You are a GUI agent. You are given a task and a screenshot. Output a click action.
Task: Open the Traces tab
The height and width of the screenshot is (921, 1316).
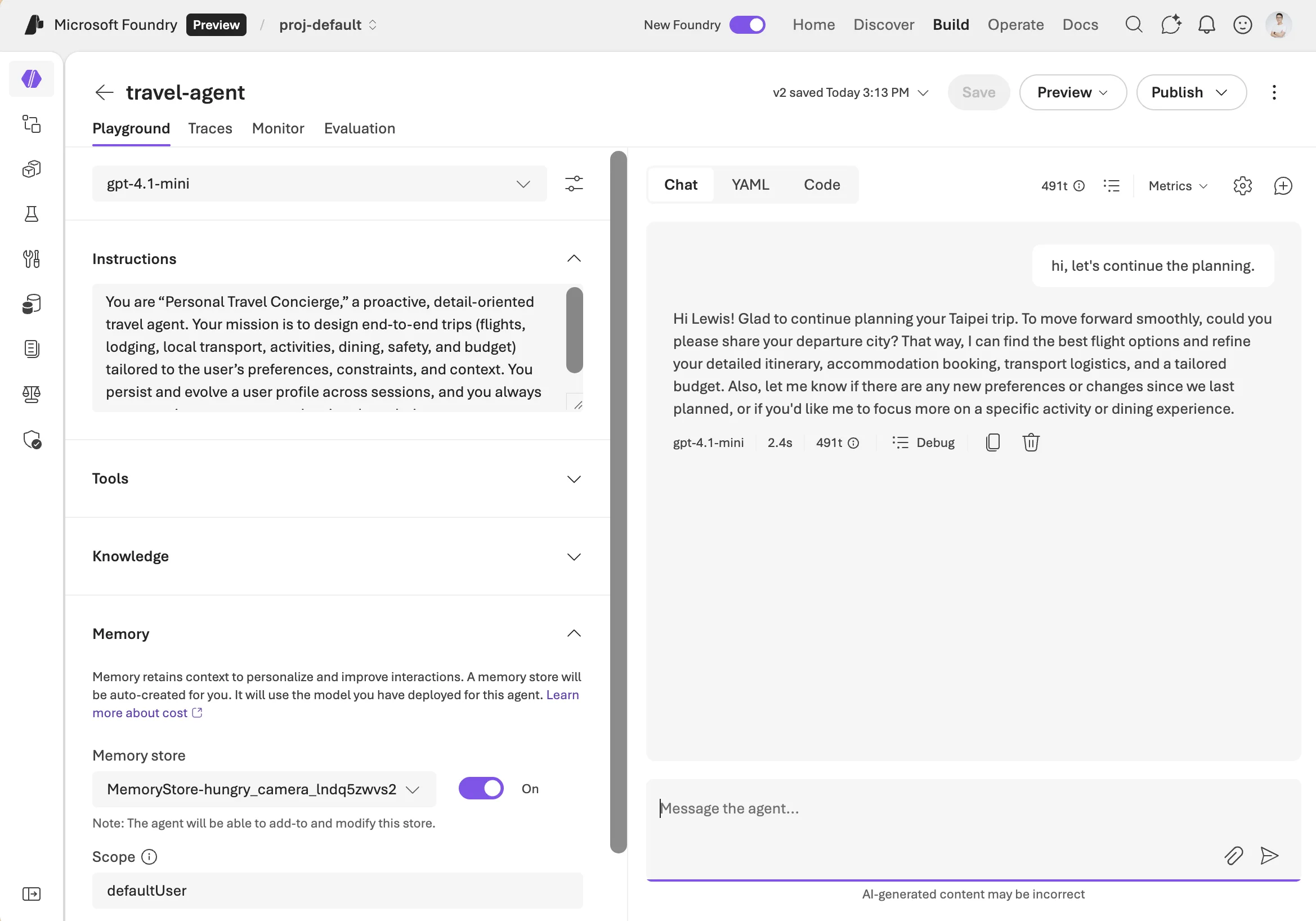tap(210, 128)
